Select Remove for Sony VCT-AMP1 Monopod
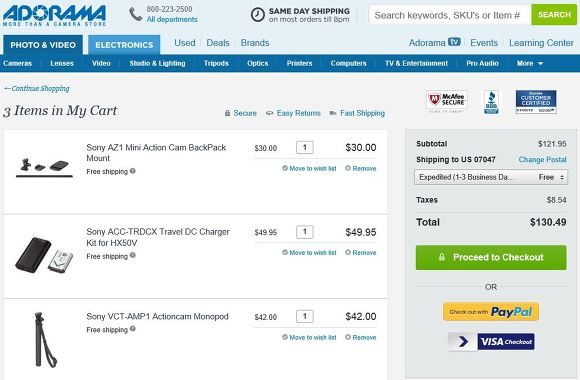Viewport: 580px width, 380px height. tap(361, 337)
